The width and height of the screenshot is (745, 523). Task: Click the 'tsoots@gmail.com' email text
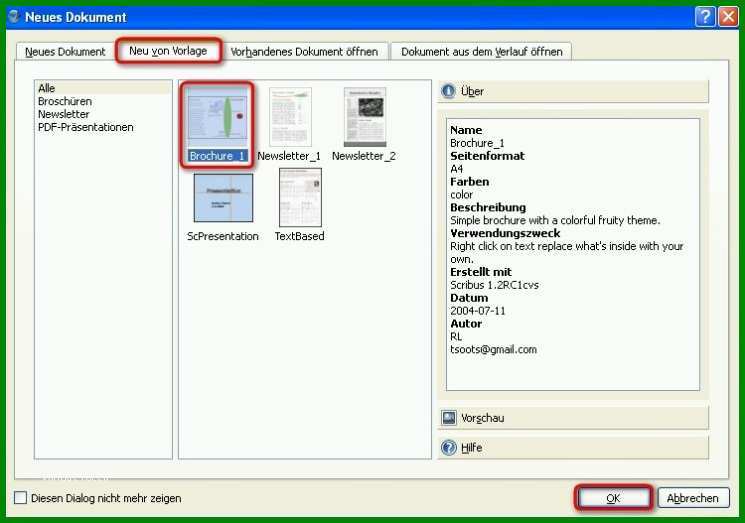[493, 350]
